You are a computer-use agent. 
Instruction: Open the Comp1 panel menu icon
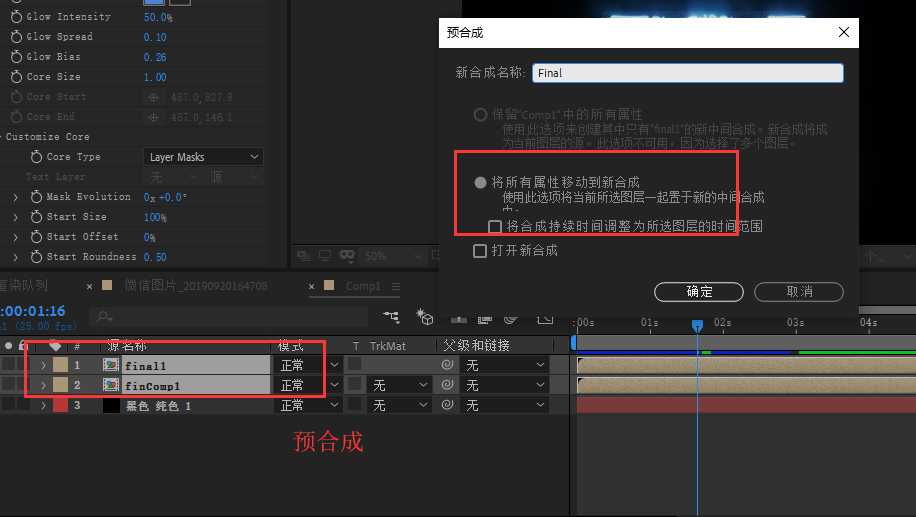pyautogui.click(x=396, y=286)
